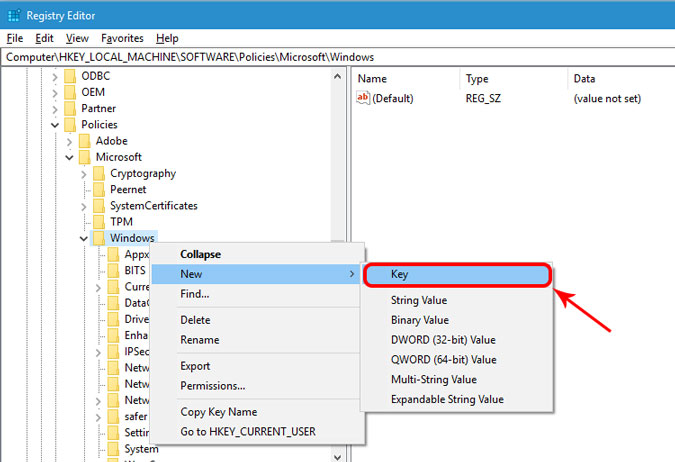Viewport: 675px width, 462px height.
Task: Select the Adobe folder icon
Action: (x=83, y=141)
